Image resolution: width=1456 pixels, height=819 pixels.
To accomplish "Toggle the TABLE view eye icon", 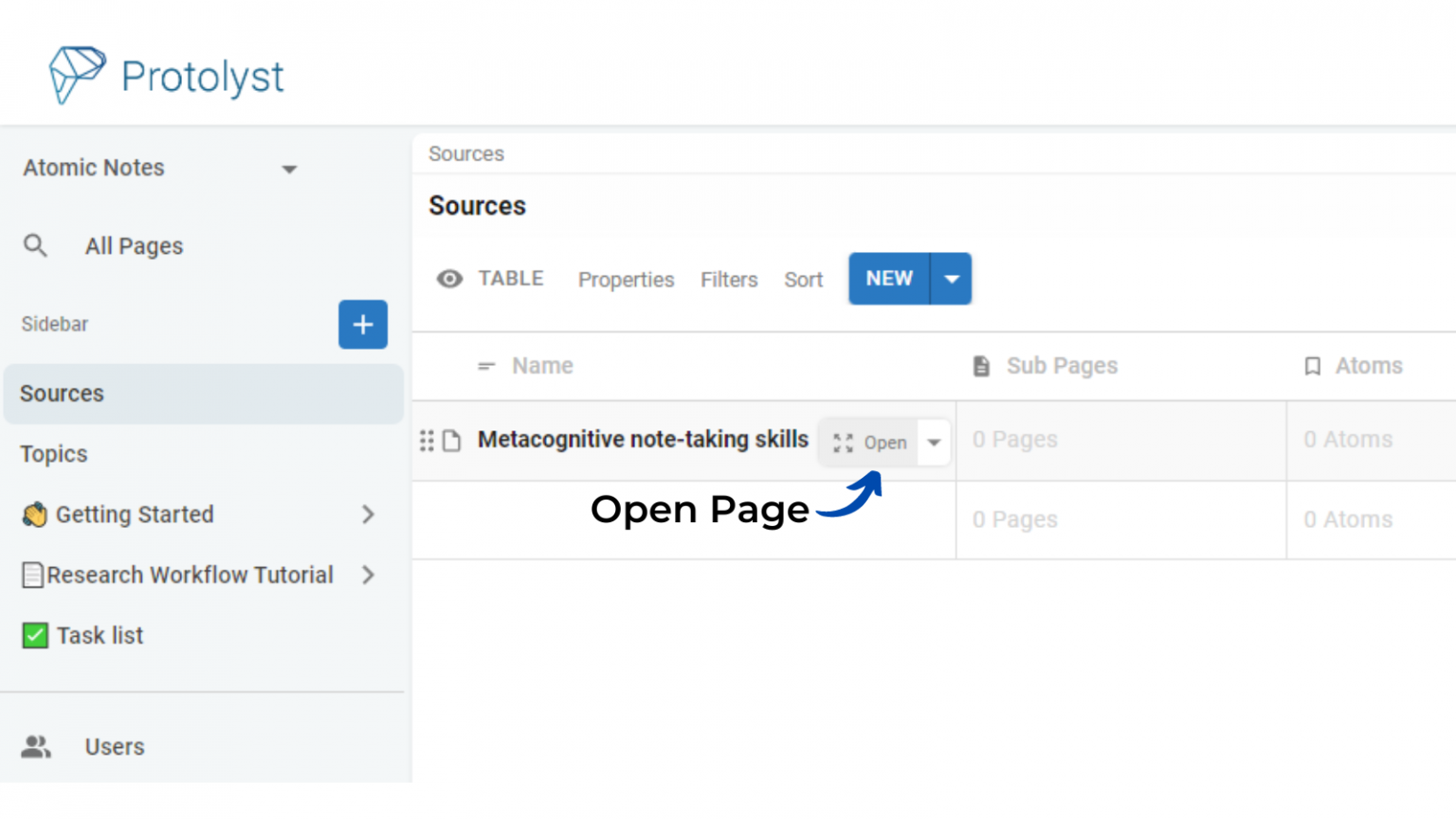I will pos(449,279).
